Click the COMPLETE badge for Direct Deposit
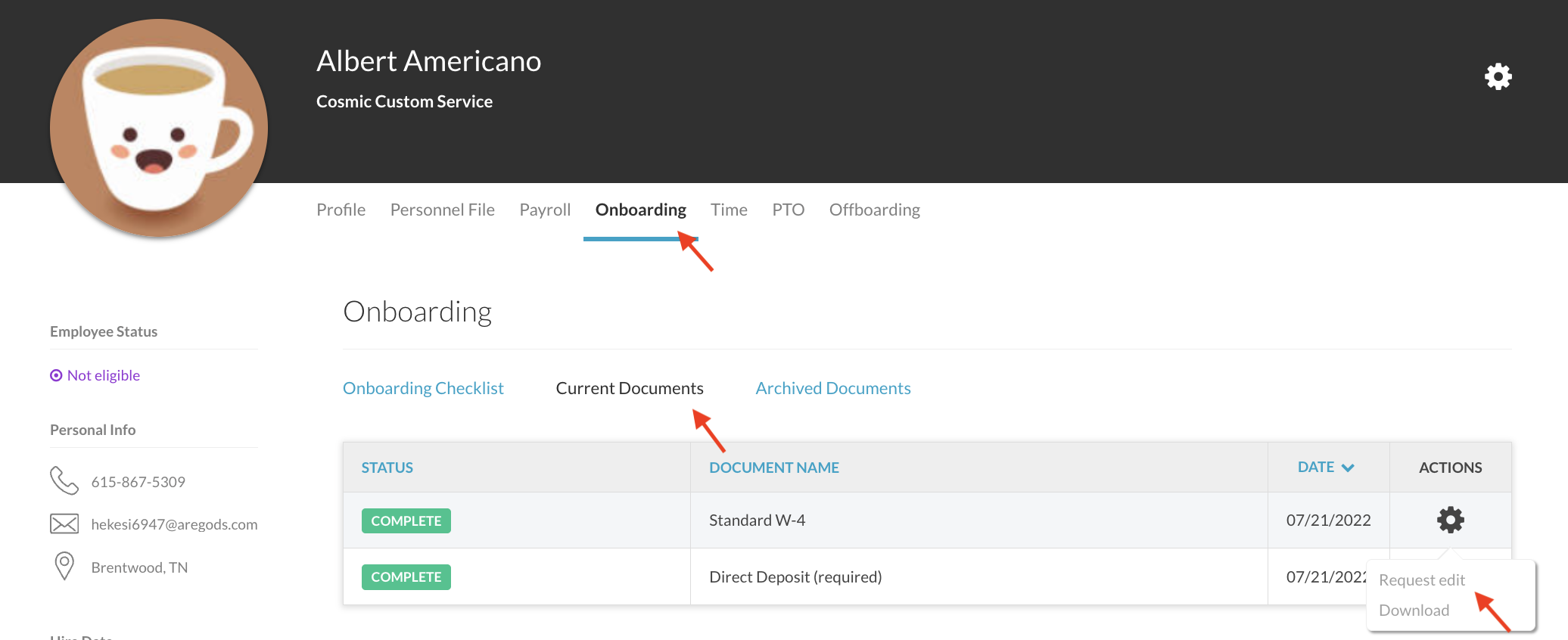 point(406,576)
